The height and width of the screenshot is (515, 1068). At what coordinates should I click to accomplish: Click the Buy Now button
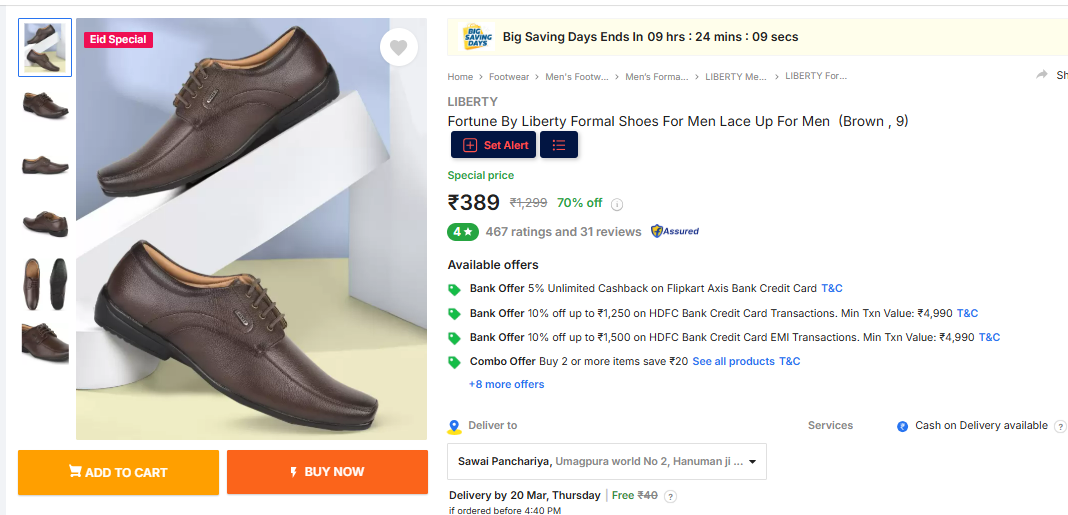tap(328, 472)
